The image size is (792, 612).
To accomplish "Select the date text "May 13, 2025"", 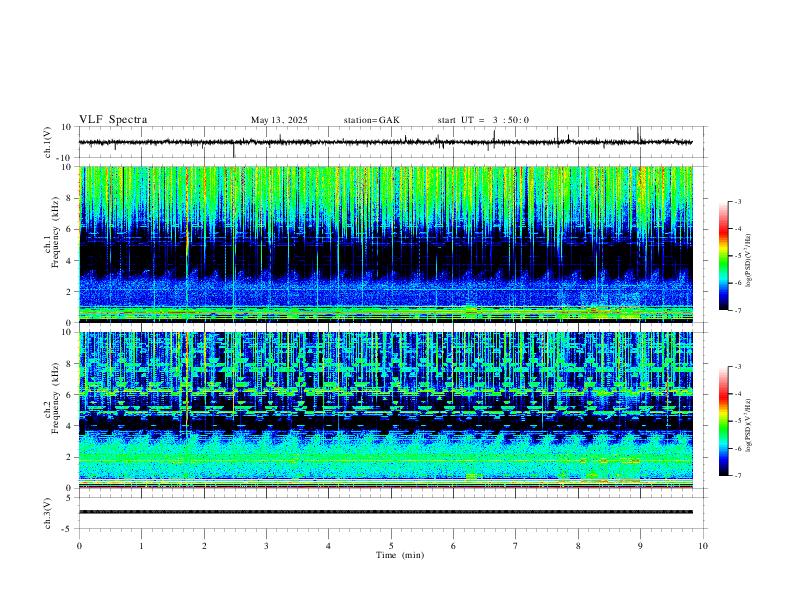I will (279, 120).
